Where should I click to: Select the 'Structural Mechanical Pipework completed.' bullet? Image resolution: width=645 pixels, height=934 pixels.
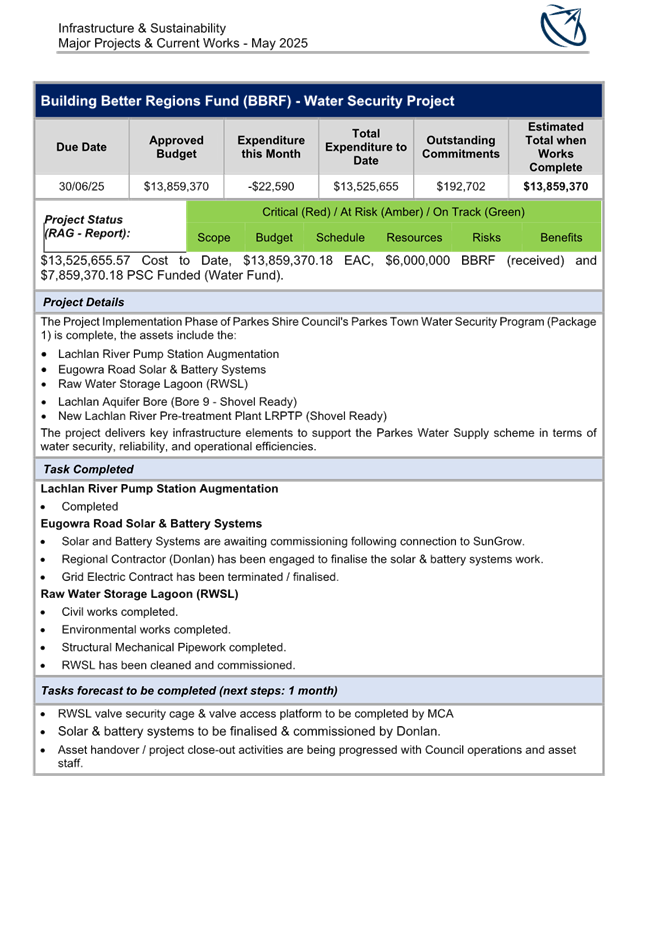[173, 647]
